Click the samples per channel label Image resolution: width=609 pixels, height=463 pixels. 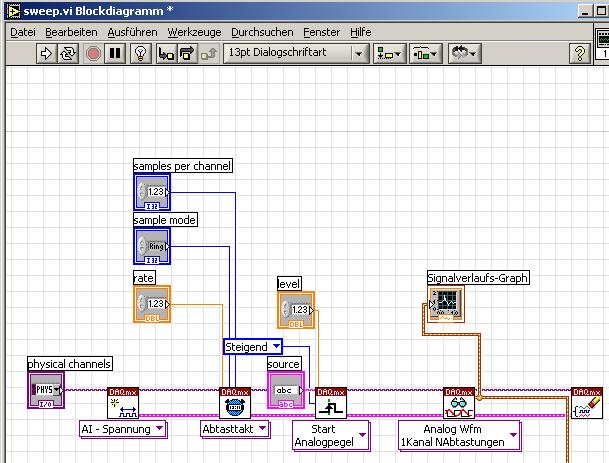point(183,166)
